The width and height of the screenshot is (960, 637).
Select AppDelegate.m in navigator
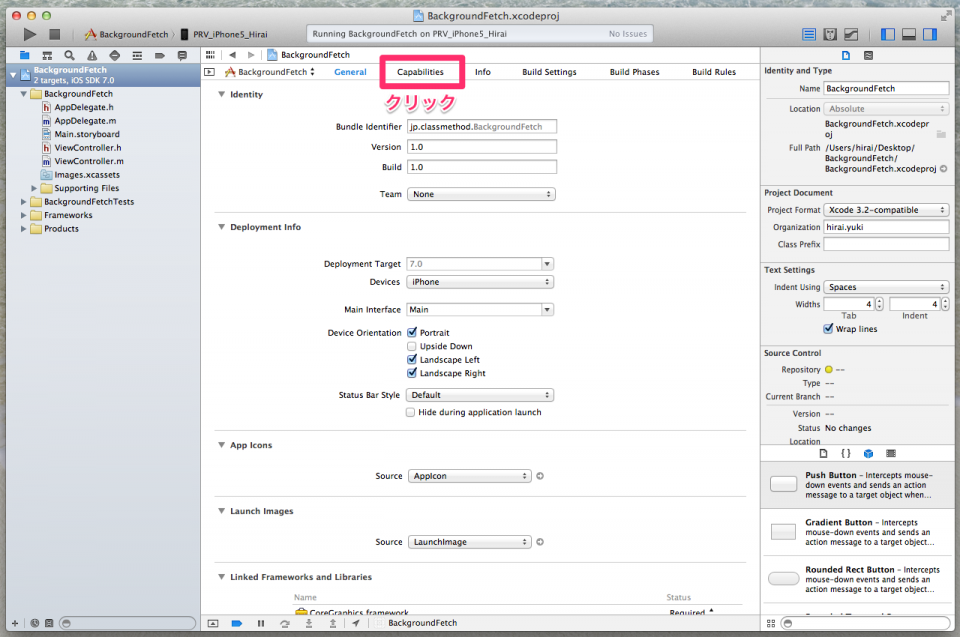[85, 121]
